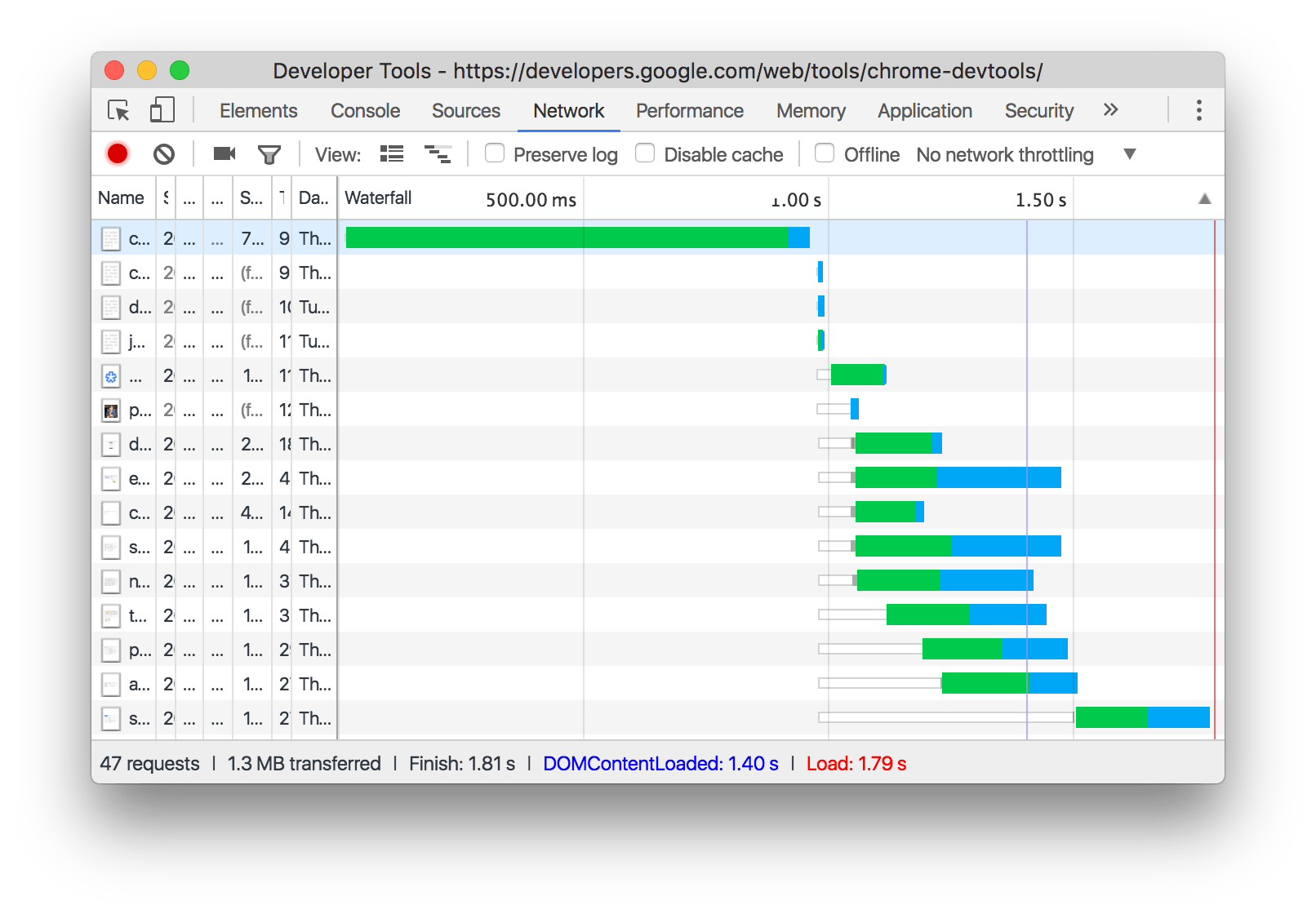Click the red Load time indicator
The height and width of the screenshot is (914, 1316).
click(x=856, y=763)
